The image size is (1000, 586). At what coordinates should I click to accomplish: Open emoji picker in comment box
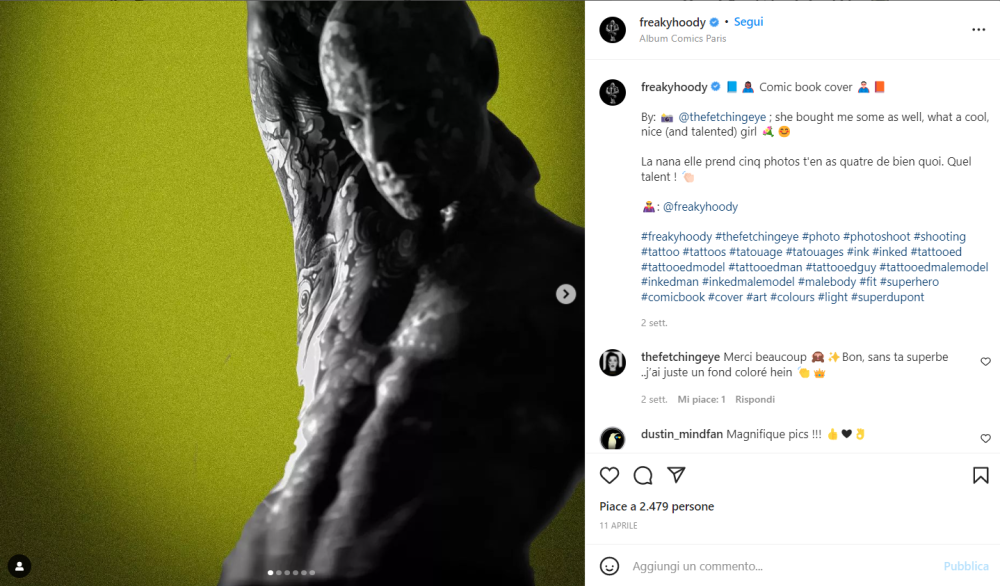tap(609, 566)
